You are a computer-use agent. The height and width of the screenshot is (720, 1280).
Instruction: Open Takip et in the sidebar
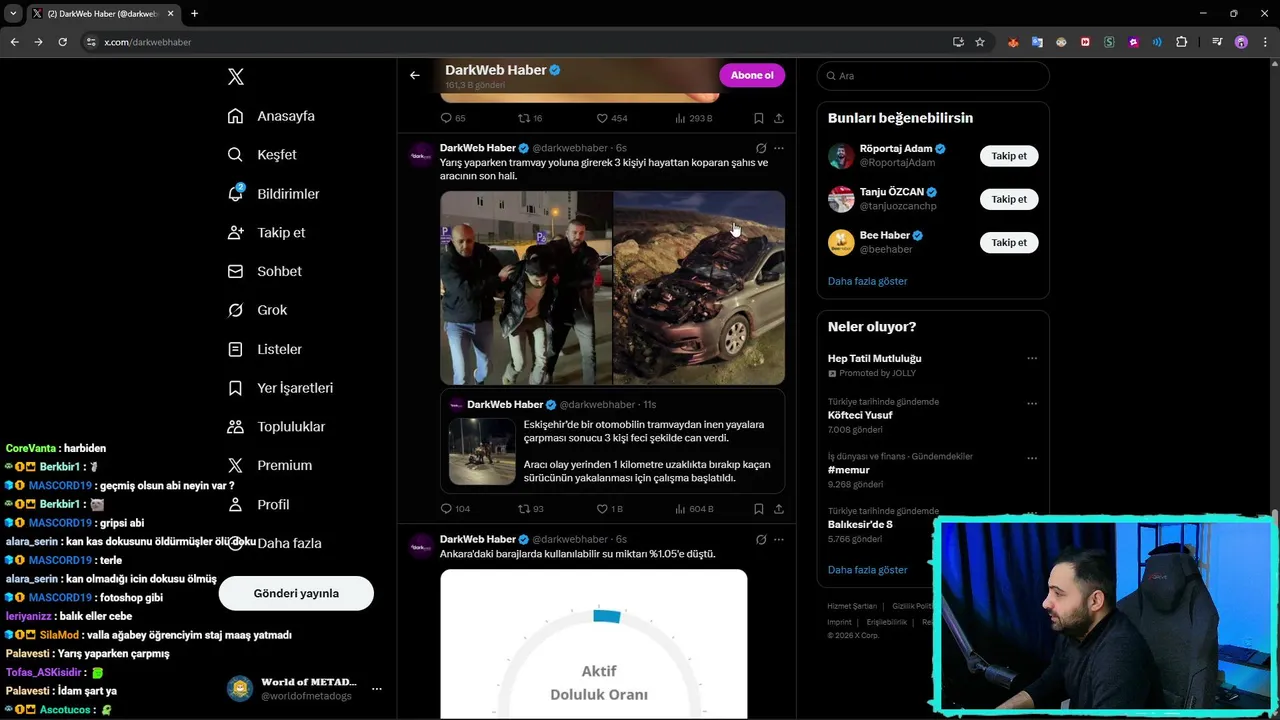[x=266, y=232]
